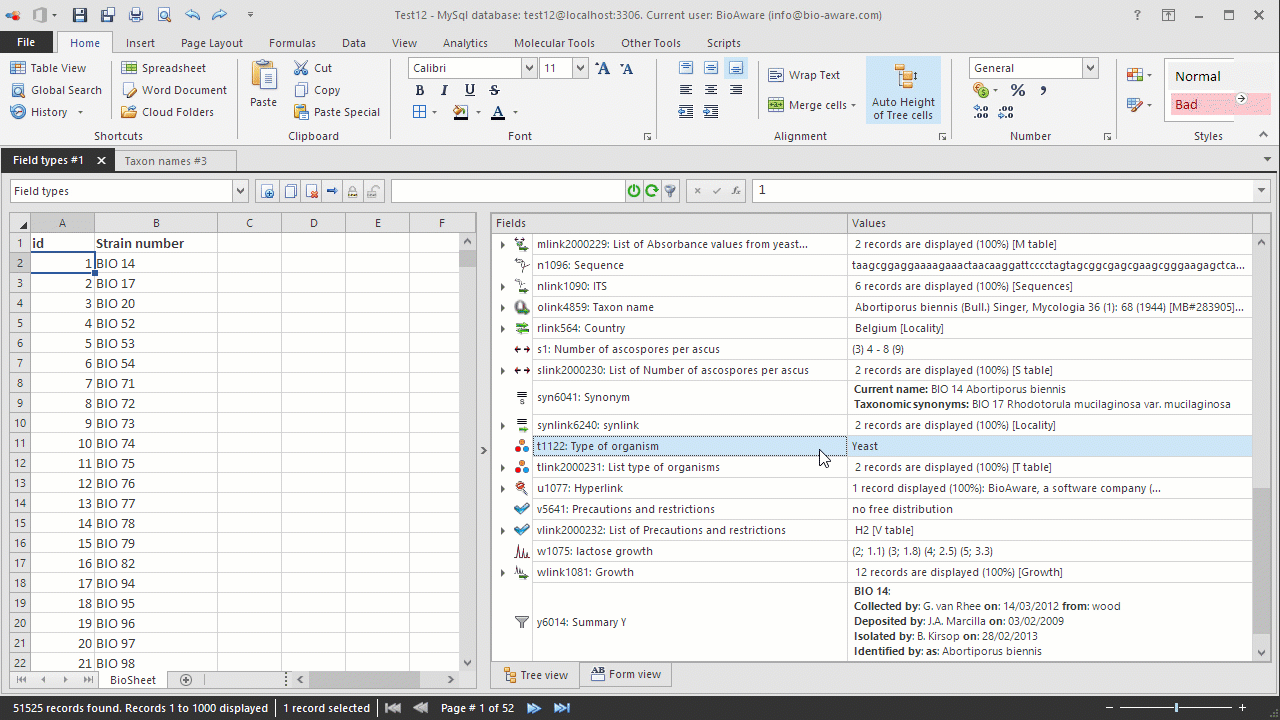Screen dimensions: 1280x720
Task: Increase font size with the grow A icon
Action: tap(602, 68)
